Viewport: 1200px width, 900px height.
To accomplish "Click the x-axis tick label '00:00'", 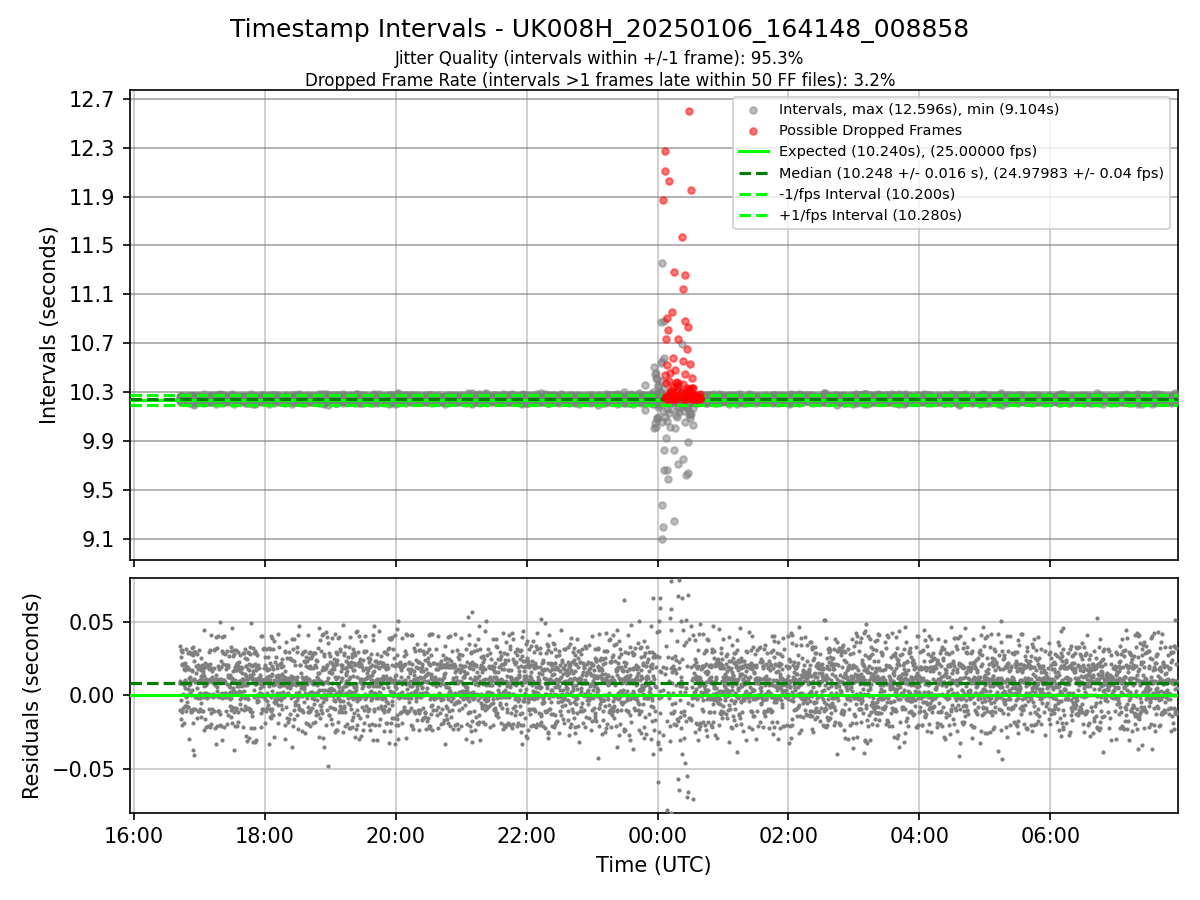I will [657, 835].
